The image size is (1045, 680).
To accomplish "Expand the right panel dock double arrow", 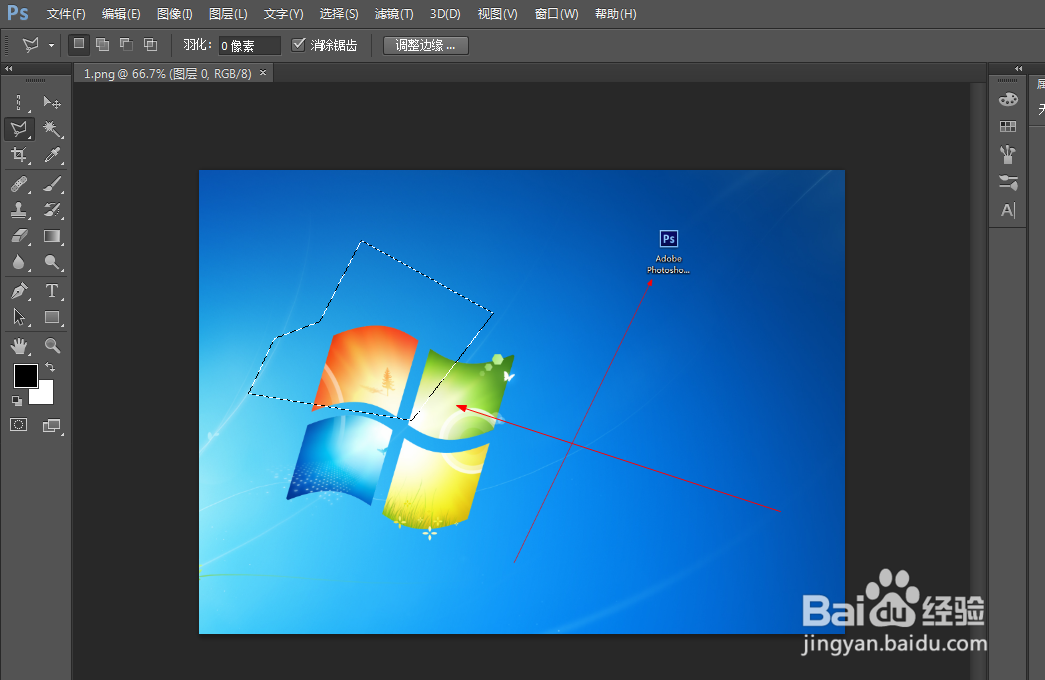I will point(1018,69).
